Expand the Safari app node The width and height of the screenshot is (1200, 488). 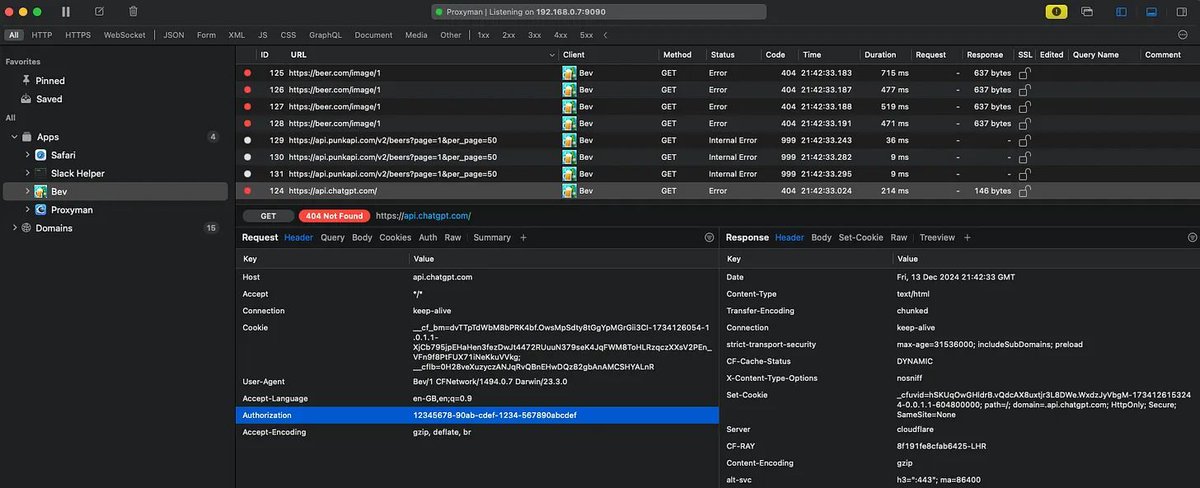(x=27, y=155)
